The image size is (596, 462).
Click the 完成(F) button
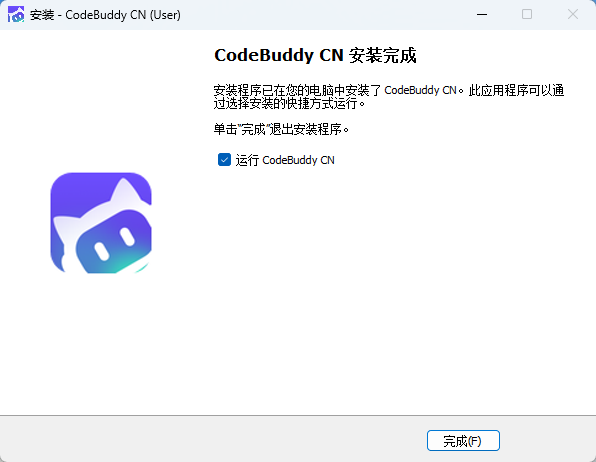tap(463, 441)
